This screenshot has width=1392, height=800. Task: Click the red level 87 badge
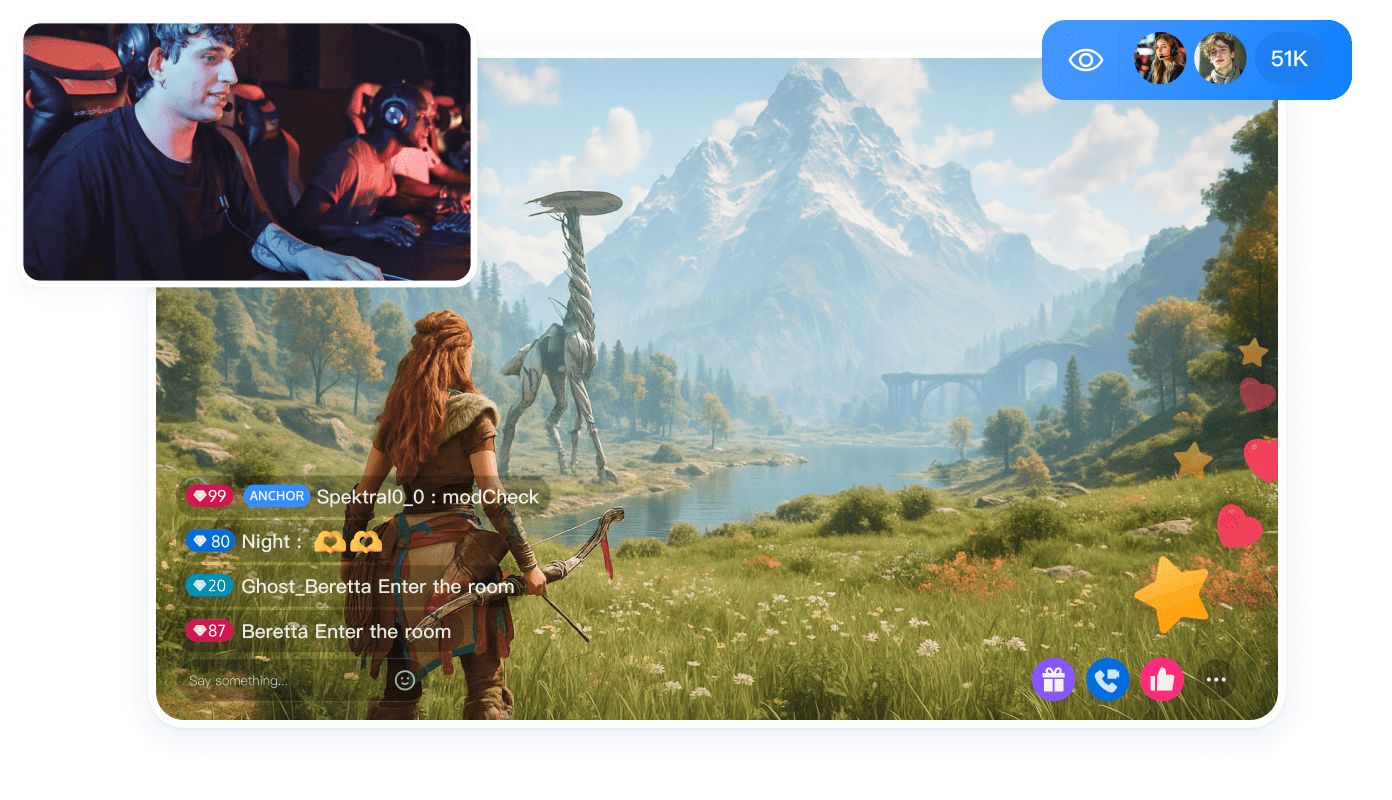click(x=210, y=631)
